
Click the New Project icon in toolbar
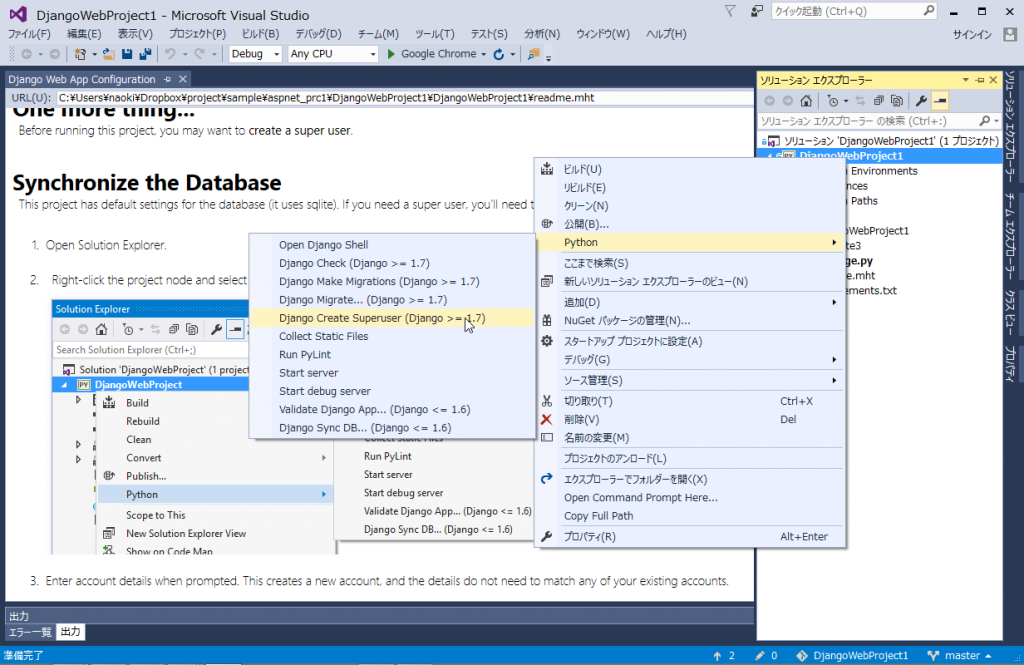click(x=80, y=54)
